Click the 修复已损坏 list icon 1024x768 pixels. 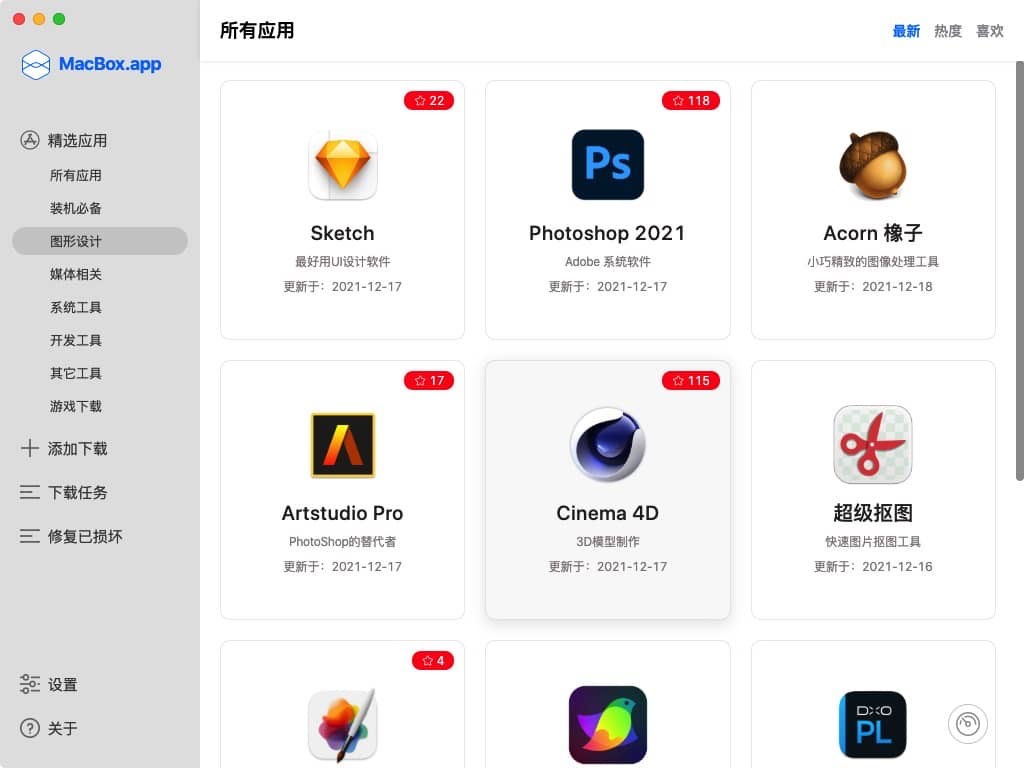point(29,536)
